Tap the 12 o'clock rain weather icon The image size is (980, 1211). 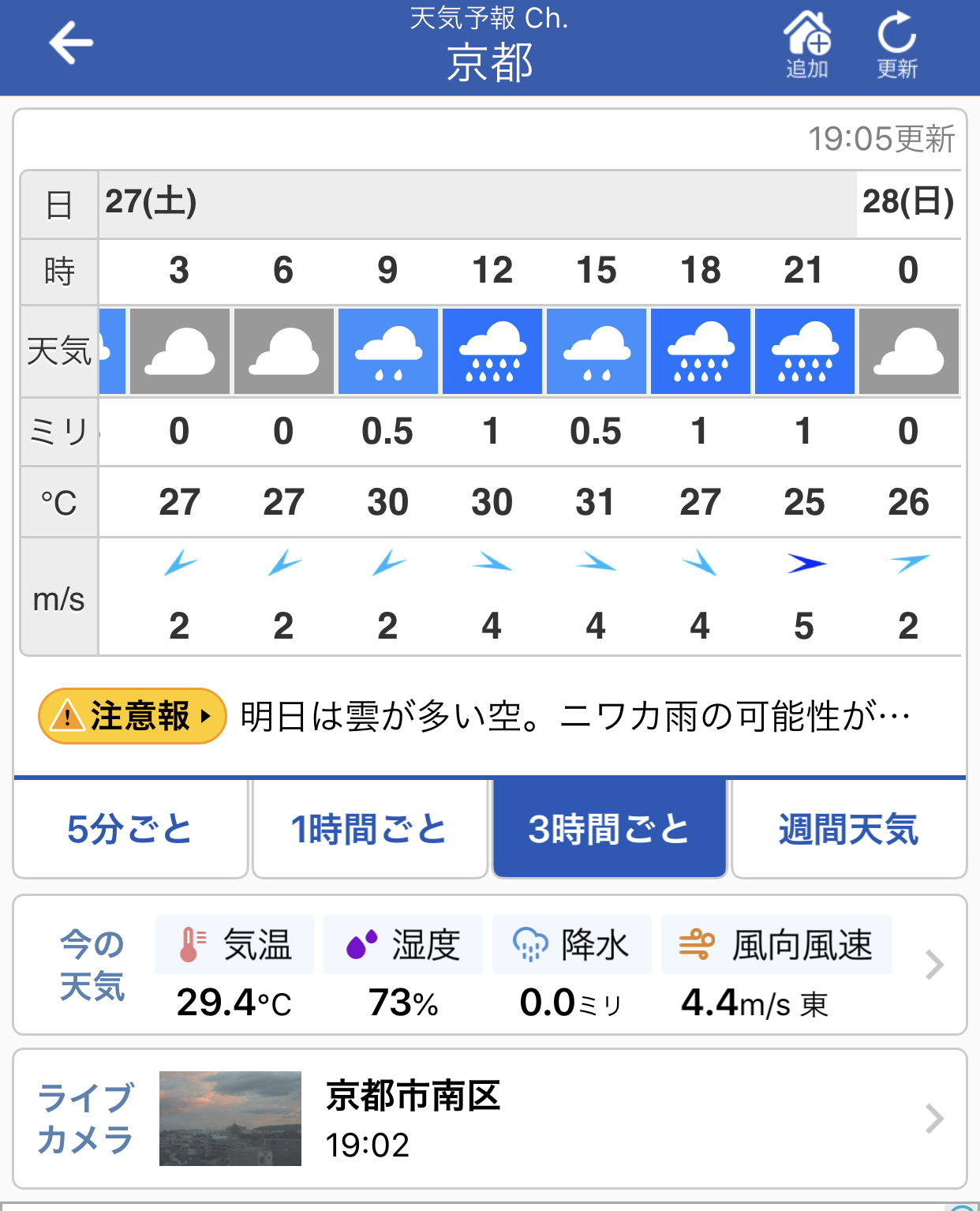coord(492,351)
